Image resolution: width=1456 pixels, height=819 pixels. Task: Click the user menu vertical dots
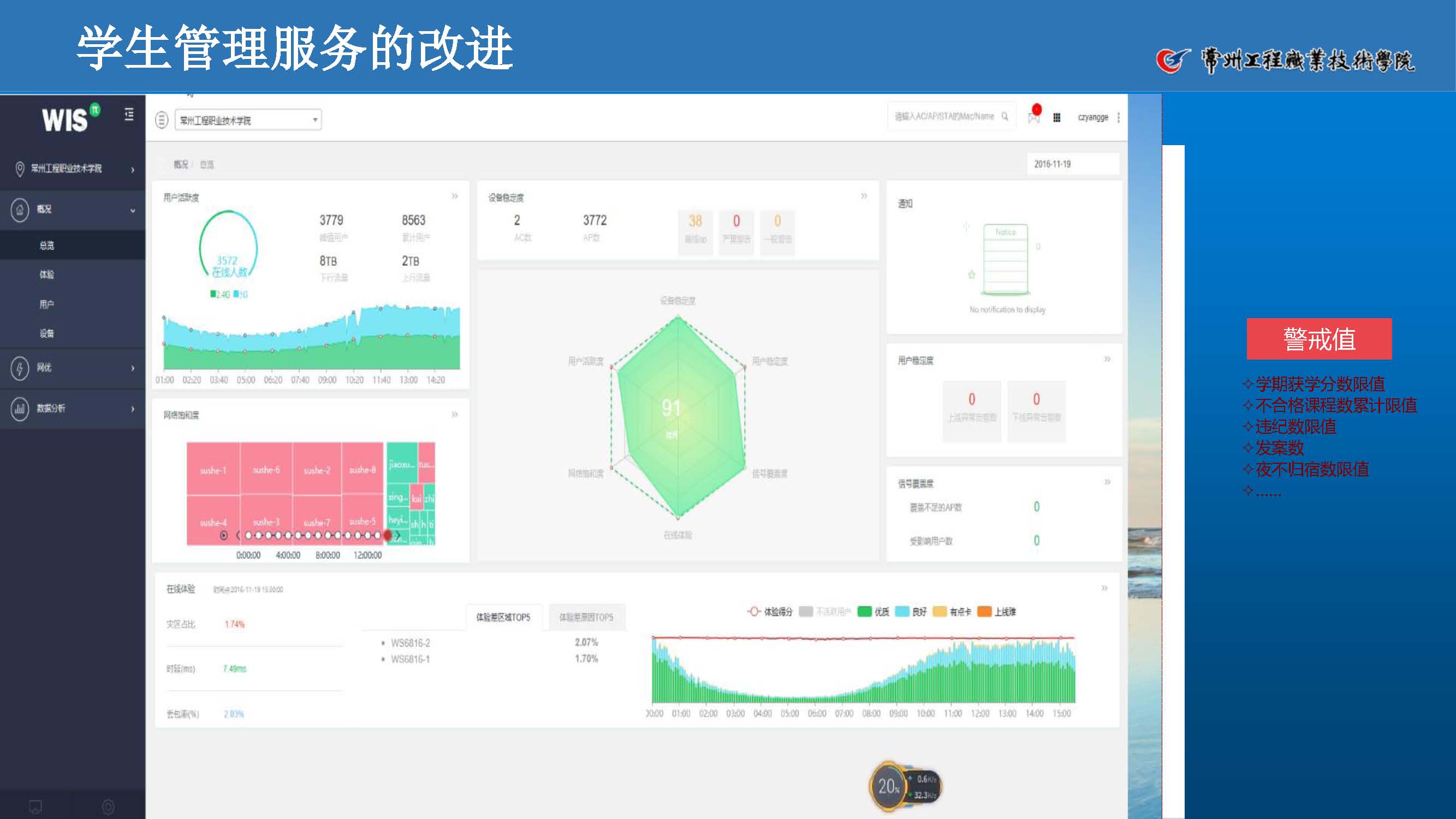1118,117
